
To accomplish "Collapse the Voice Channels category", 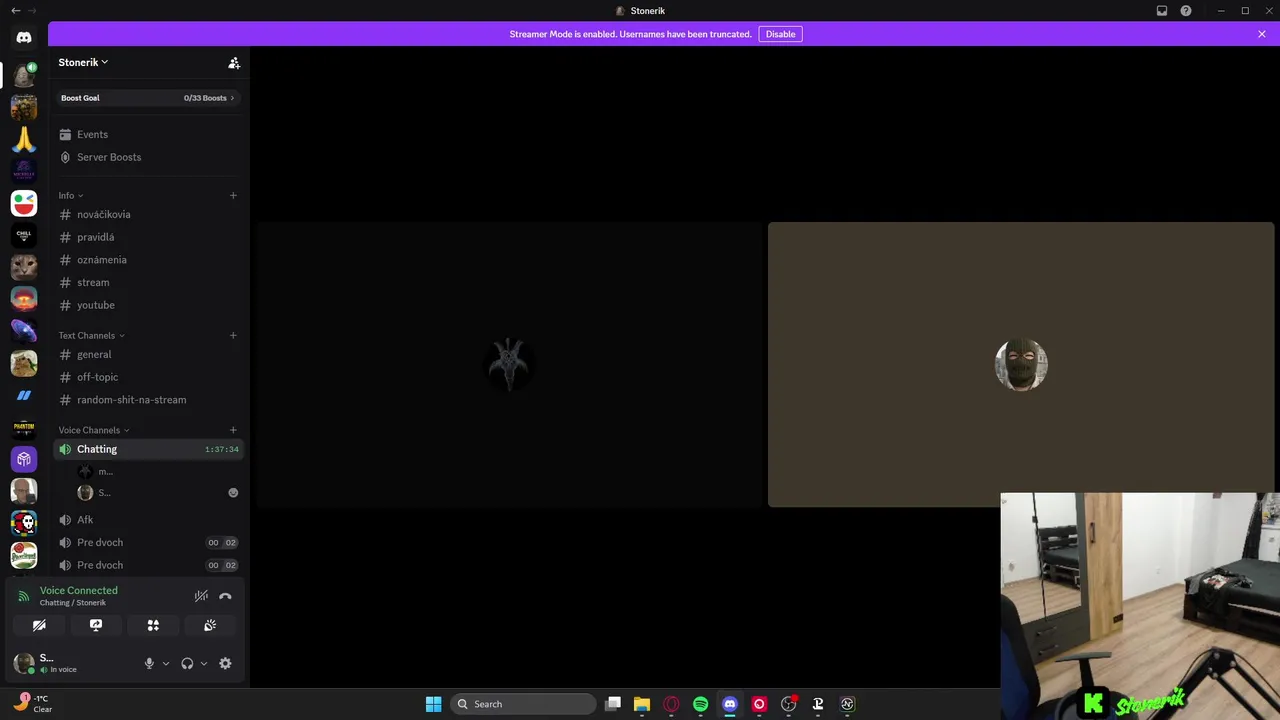I will click(94, 430).
